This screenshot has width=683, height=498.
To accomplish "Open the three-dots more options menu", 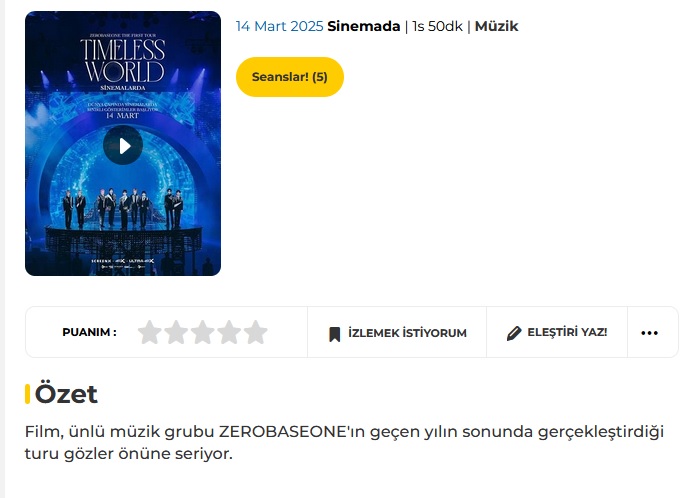I will [649, 333].
